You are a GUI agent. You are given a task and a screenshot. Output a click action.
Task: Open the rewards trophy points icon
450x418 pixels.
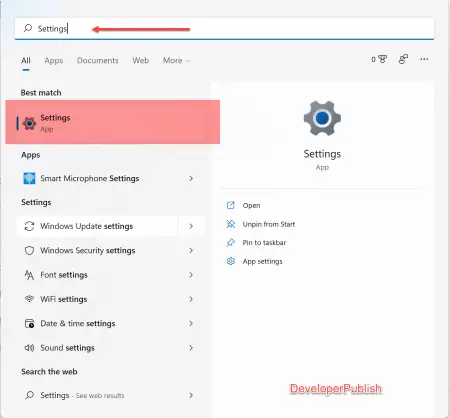point(379,60)
